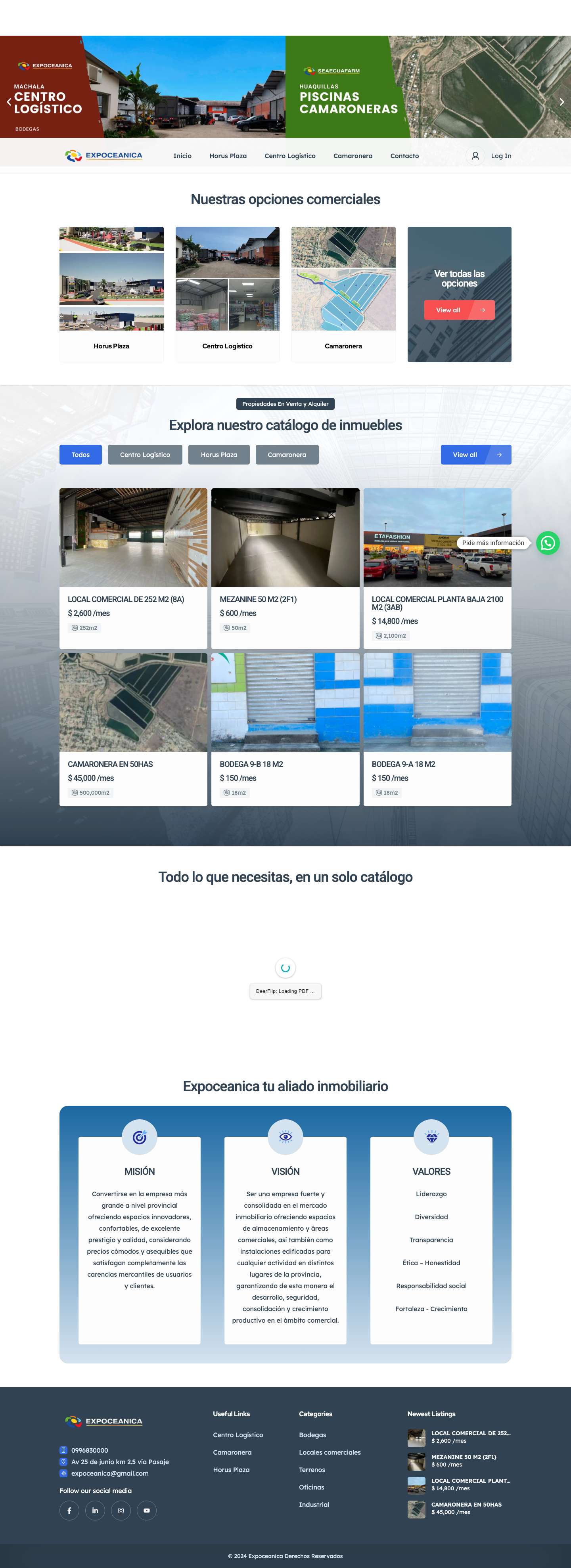Click the Propiedades En Venta y Alquiler badge
This screenshot has width=571, height=1568.
pos(285,403)
